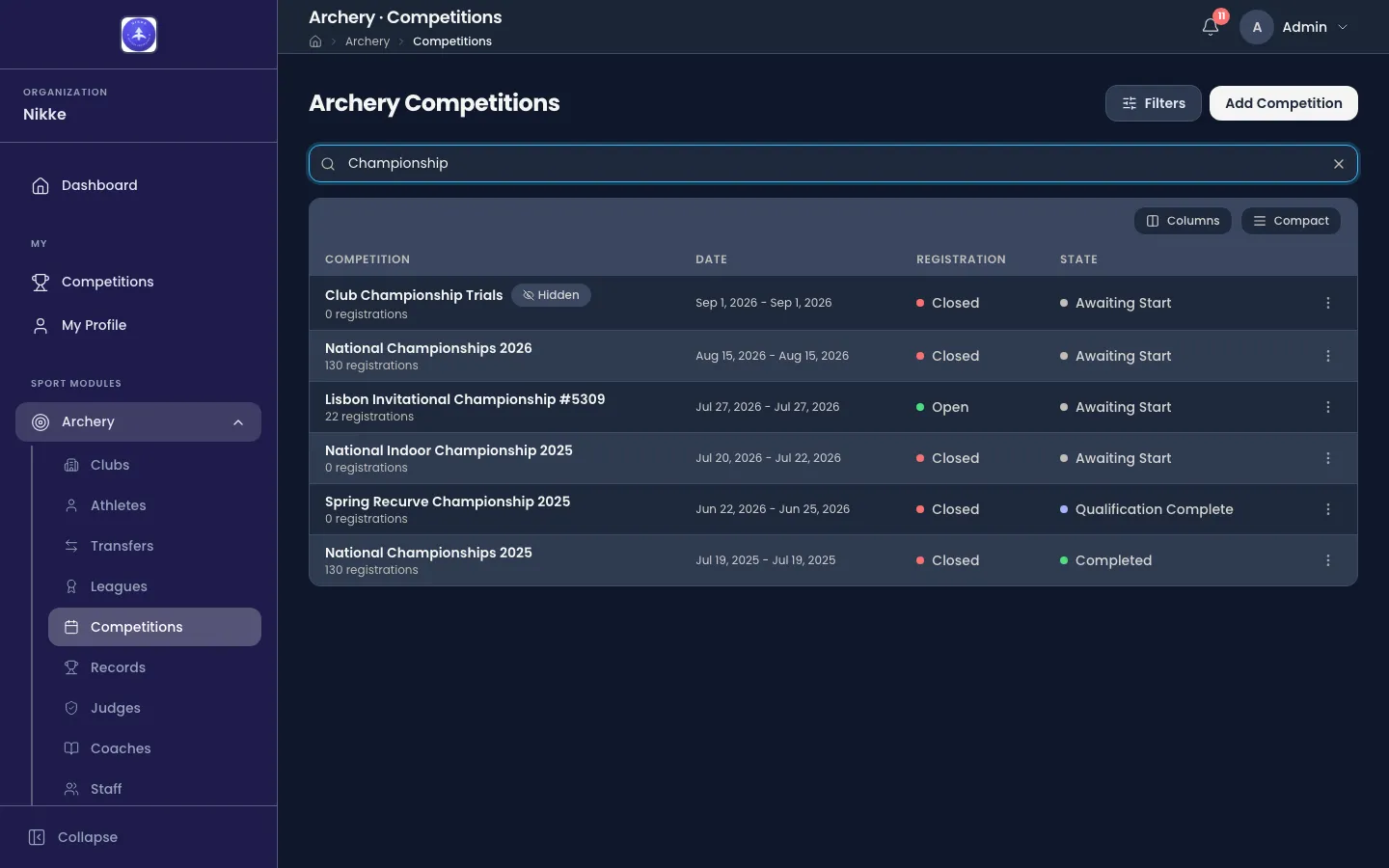Open Records under Archery
Viewport: 1389px width, 868px height.
pos(154,667)
